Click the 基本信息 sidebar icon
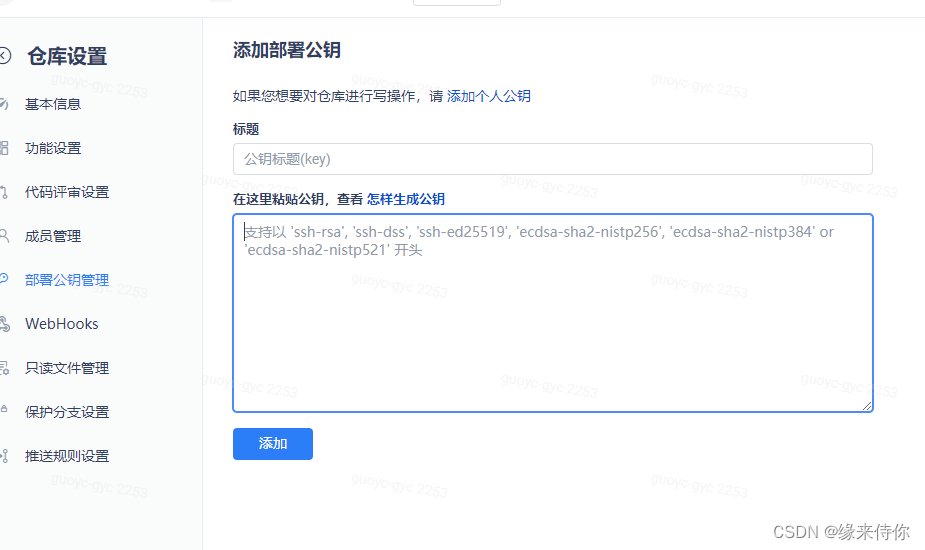The width and height of the screenshot is (925, 550). pyautogui.click(x=4, y=104)
